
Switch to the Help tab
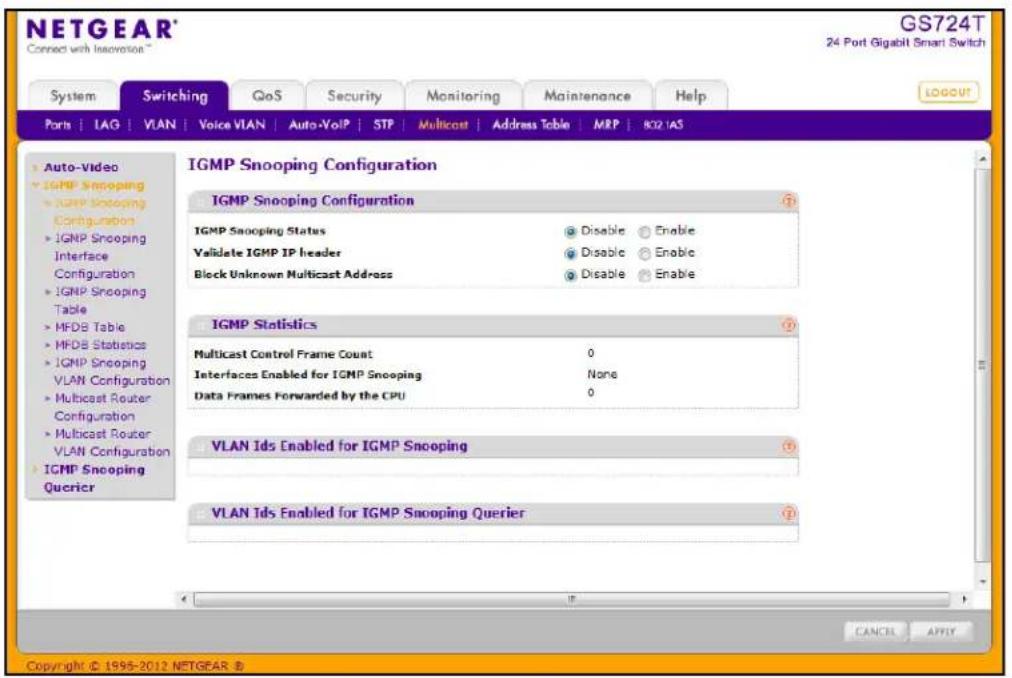(691, 96)
